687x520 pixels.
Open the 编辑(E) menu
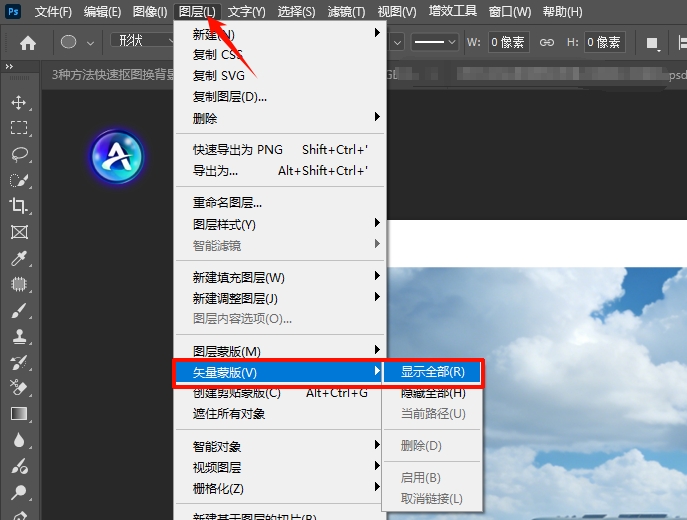[x=102, y=11]
